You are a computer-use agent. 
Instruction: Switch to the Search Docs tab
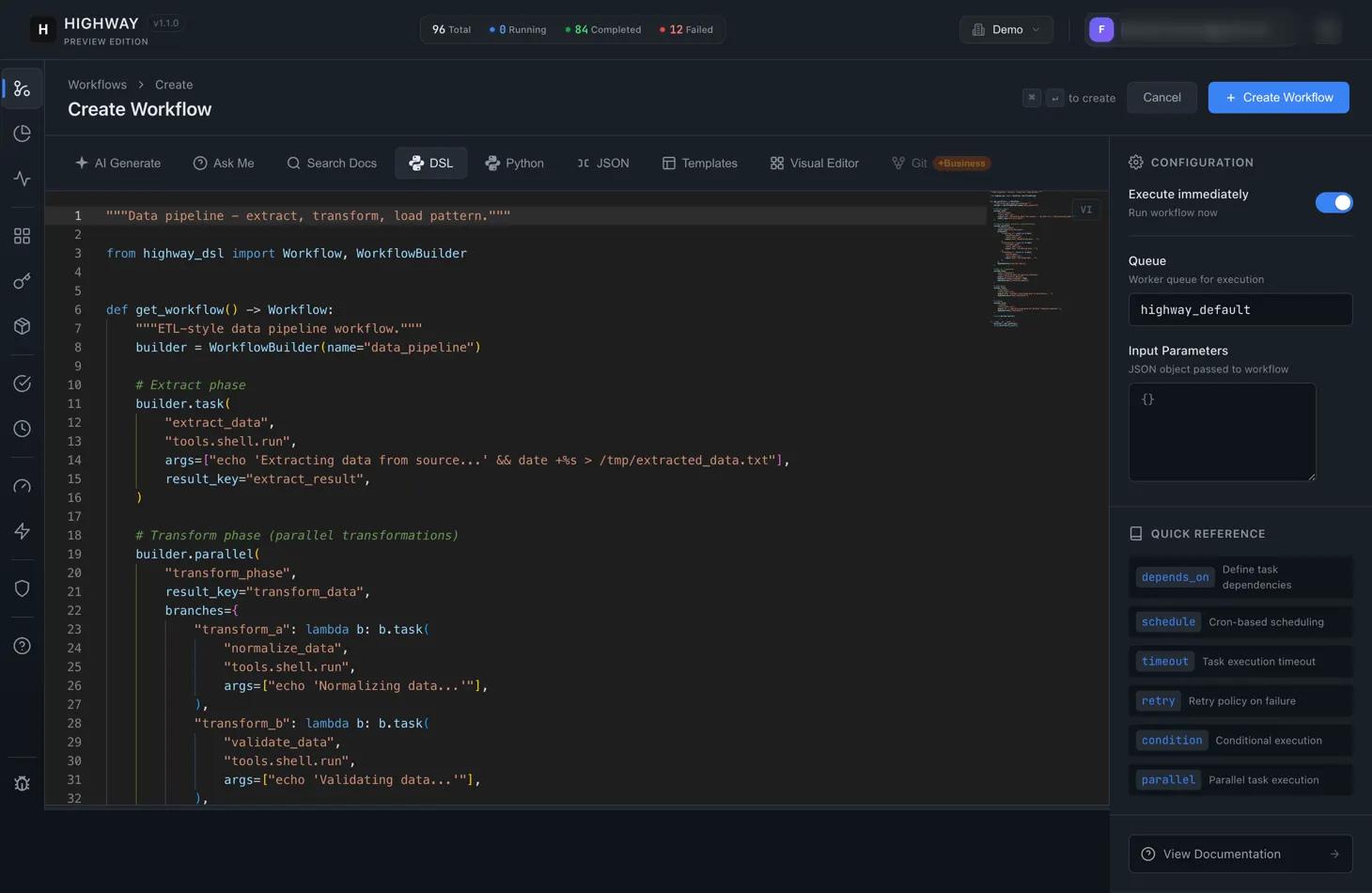332,163
